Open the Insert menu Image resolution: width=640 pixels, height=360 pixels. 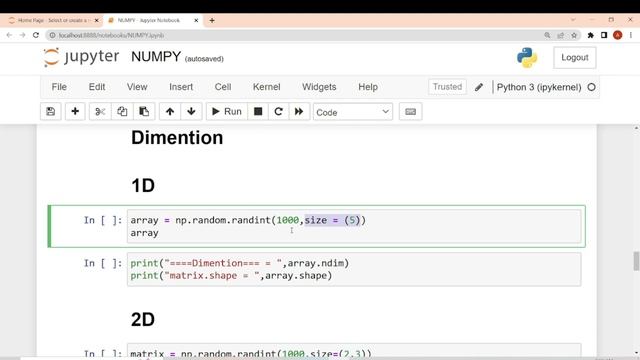tap(181, 87)
